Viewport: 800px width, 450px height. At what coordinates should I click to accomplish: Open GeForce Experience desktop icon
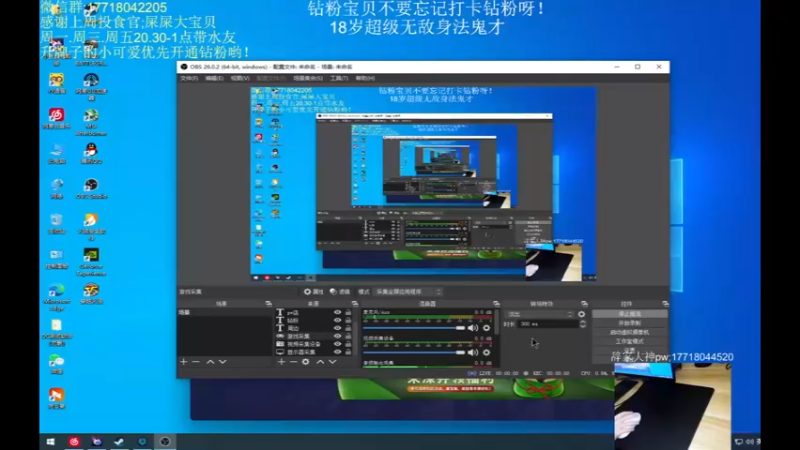click(91, 262)
